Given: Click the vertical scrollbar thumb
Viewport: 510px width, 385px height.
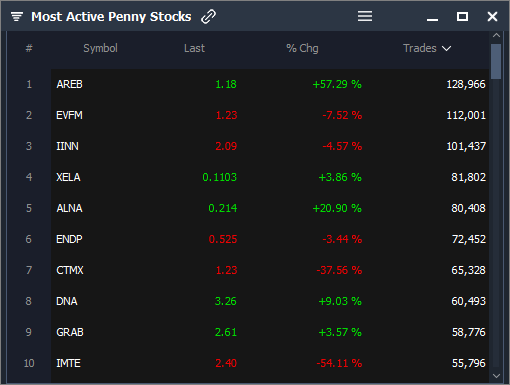Looking at the screenshot, I should 496,61.
